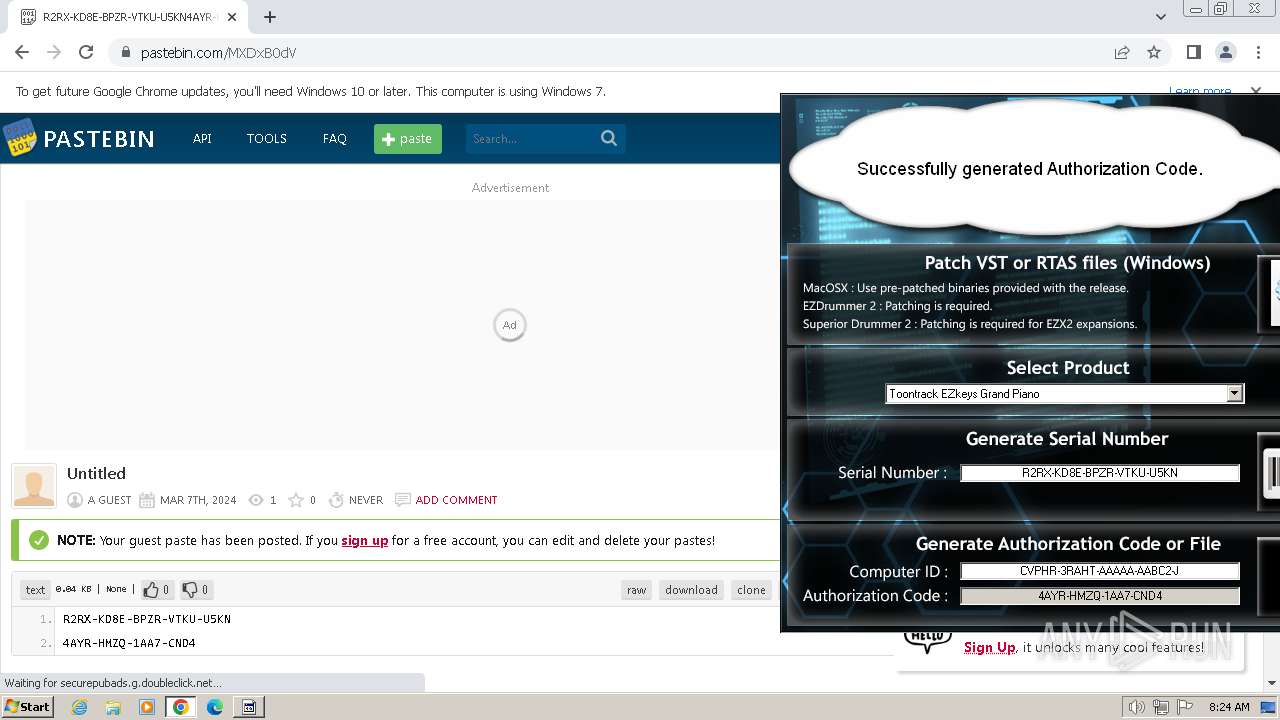The image size is (1280, 720).
Task: Click the ADD COMMENT link
Action: 456,500
